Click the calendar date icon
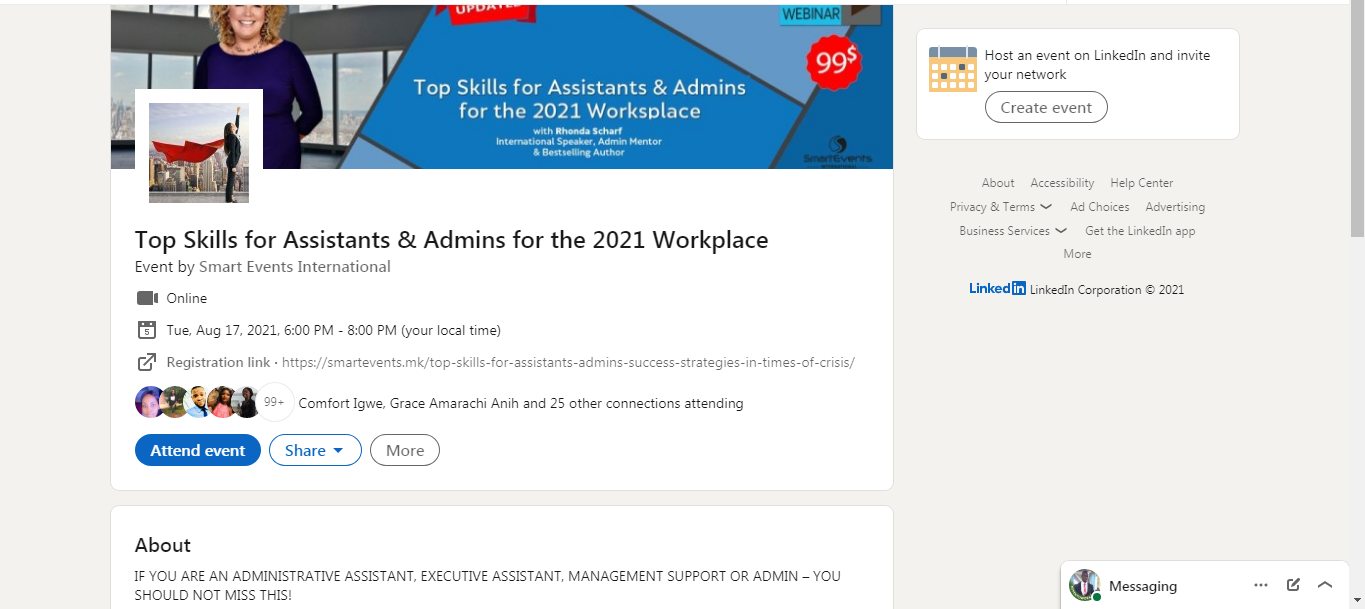Image resolution: width=1365 pixels, height=609 pixels. 147,330
